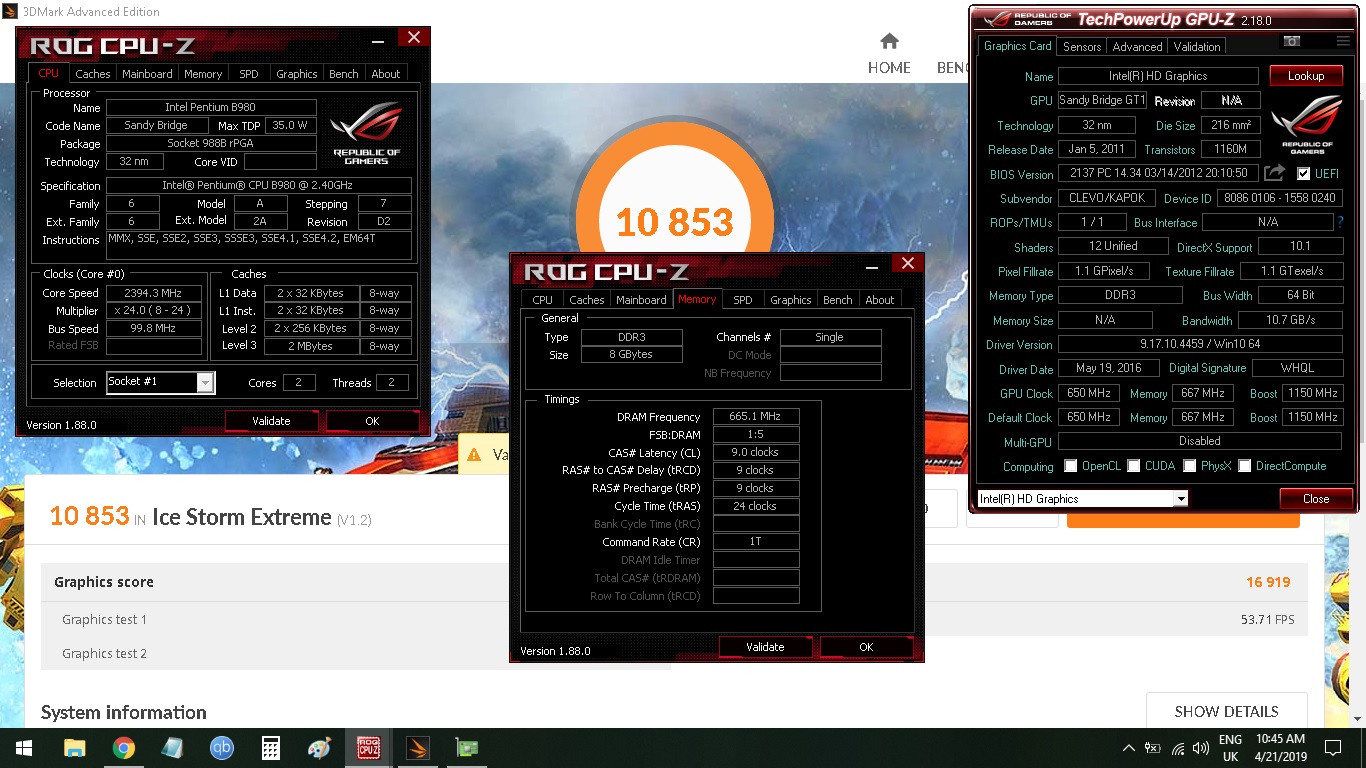Click OK in the CPU window
The image size is (1366, 768).
372,421
